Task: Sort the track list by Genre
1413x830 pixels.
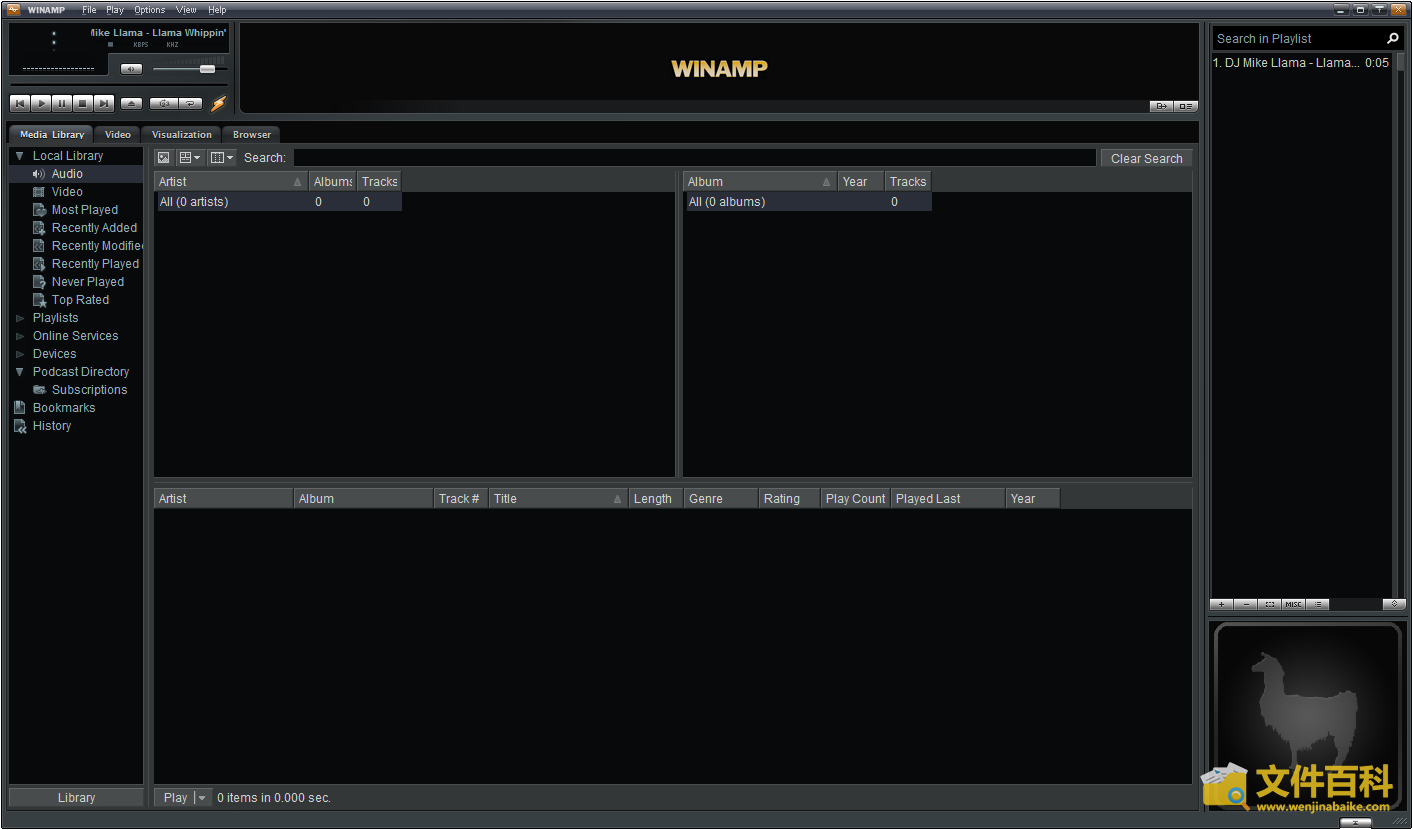Action: 720,498
